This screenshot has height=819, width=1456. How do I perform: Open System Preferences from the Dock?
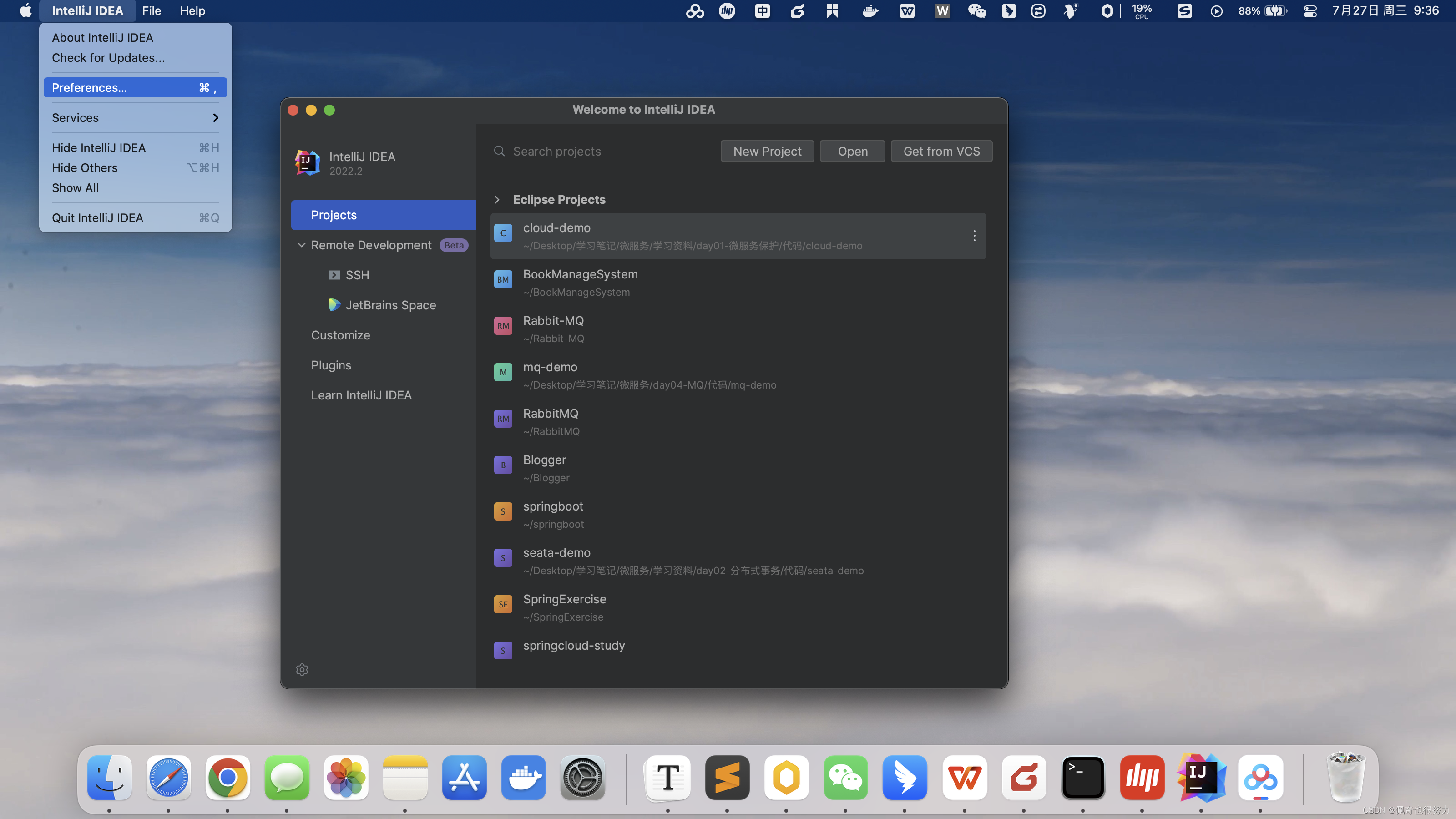tap(583, 778)
